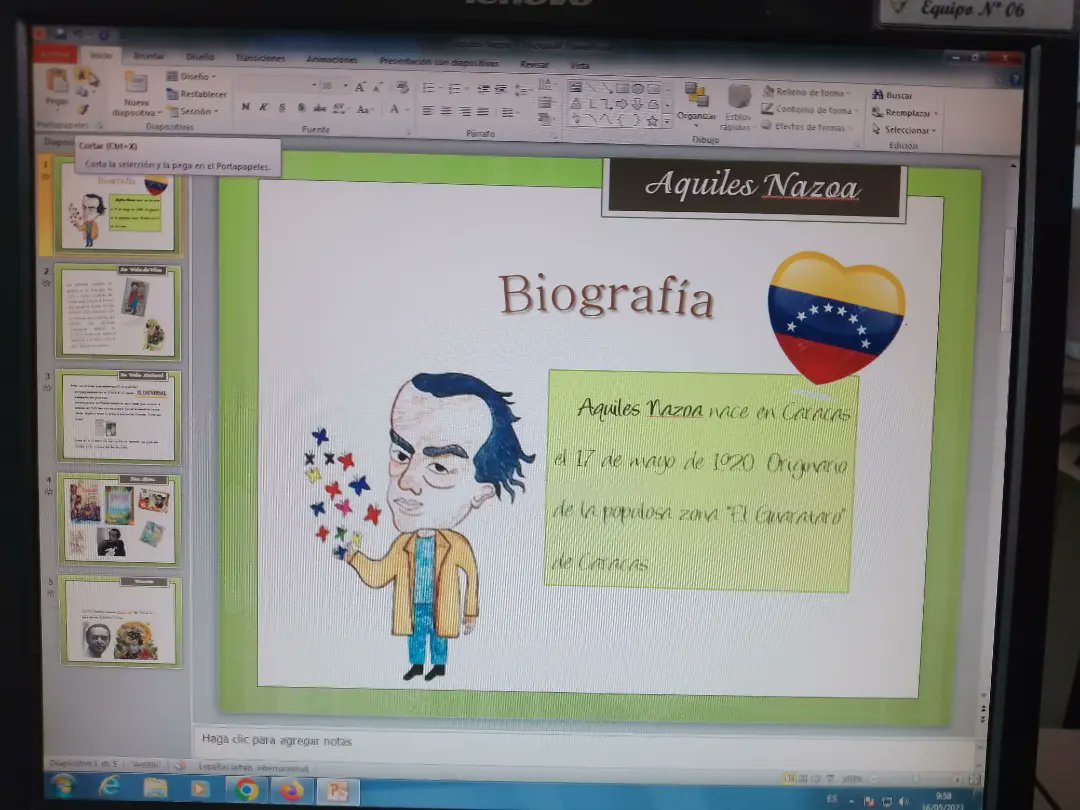Decrease font size with shrink A icon
The height and width of the screenshot is (810, 1080).
(x=377, y=87)
